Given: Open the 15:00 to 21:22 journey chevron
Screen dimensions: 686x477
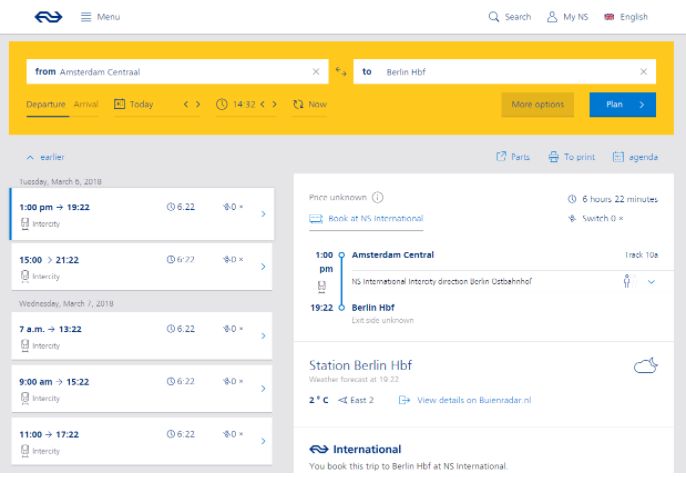Looking at the screenshot, I should [x=263, y=267].
